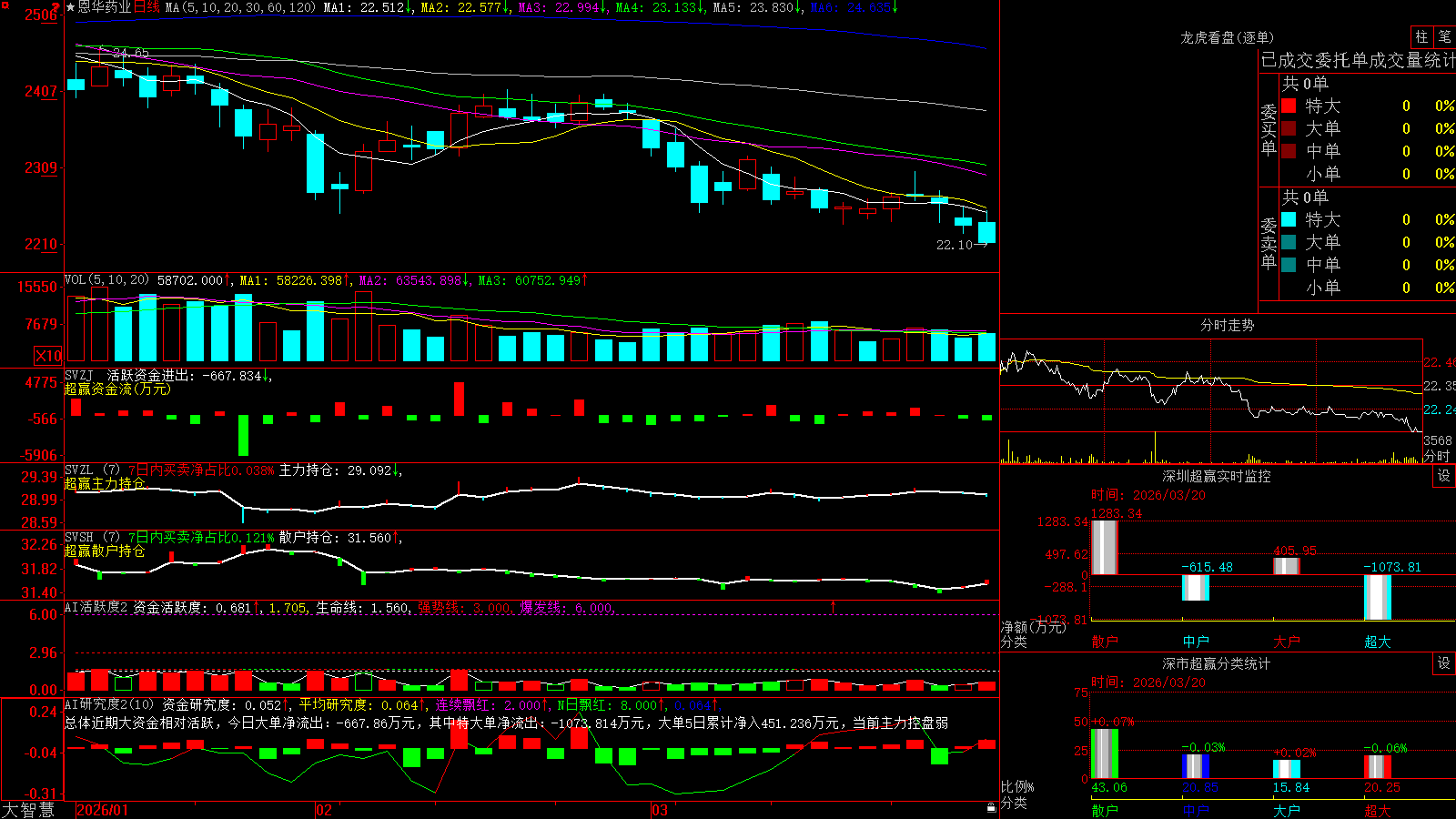1456x819 pixels.
Task: Click the 超赢资金流(万元) label
Action: [117, 389]
